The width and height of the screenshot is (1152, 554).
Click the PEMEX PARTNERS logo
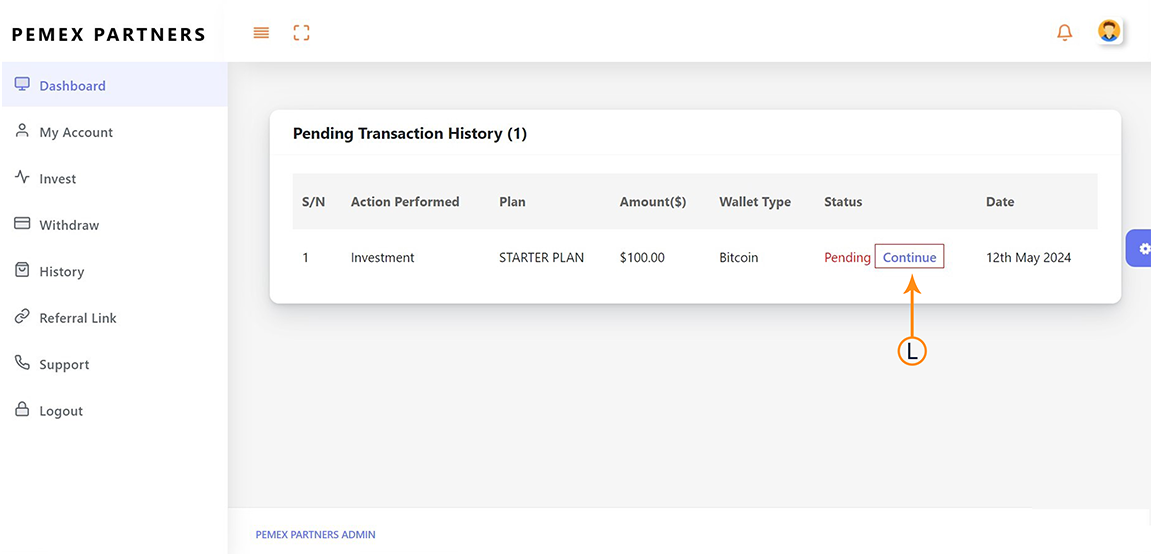(109, 34)
